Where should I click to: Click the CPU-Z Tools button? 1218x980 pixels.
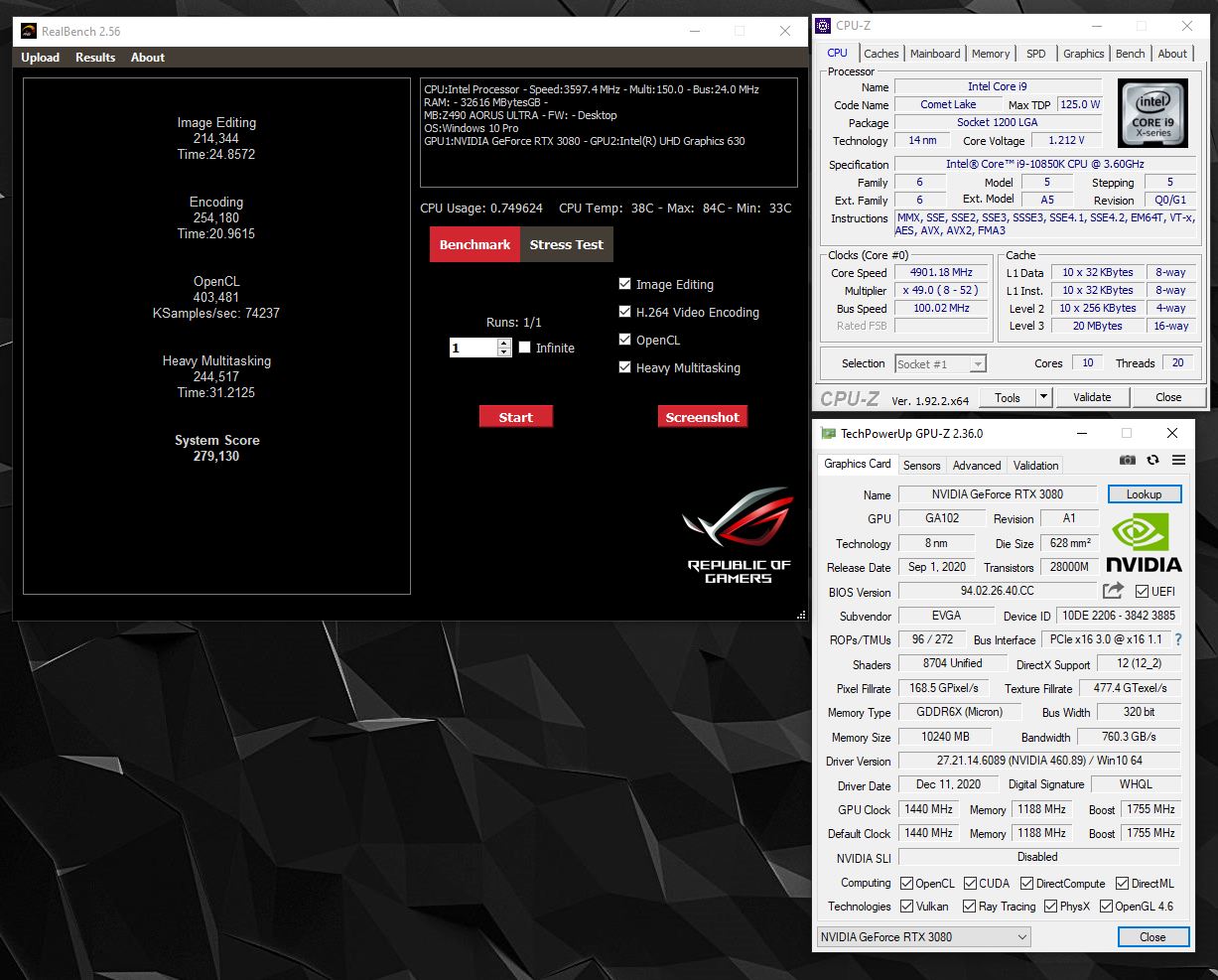(x=1008, y=397)
